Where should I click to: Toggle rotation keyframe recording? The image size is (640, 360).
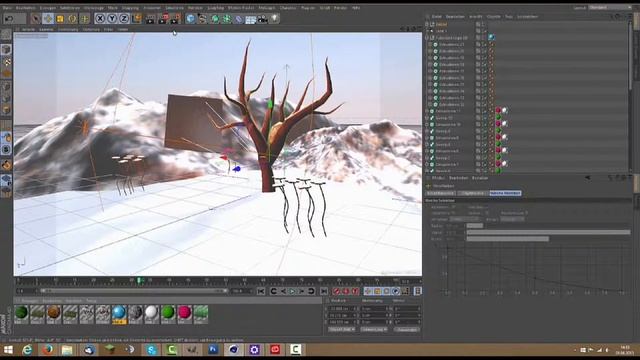387,291
